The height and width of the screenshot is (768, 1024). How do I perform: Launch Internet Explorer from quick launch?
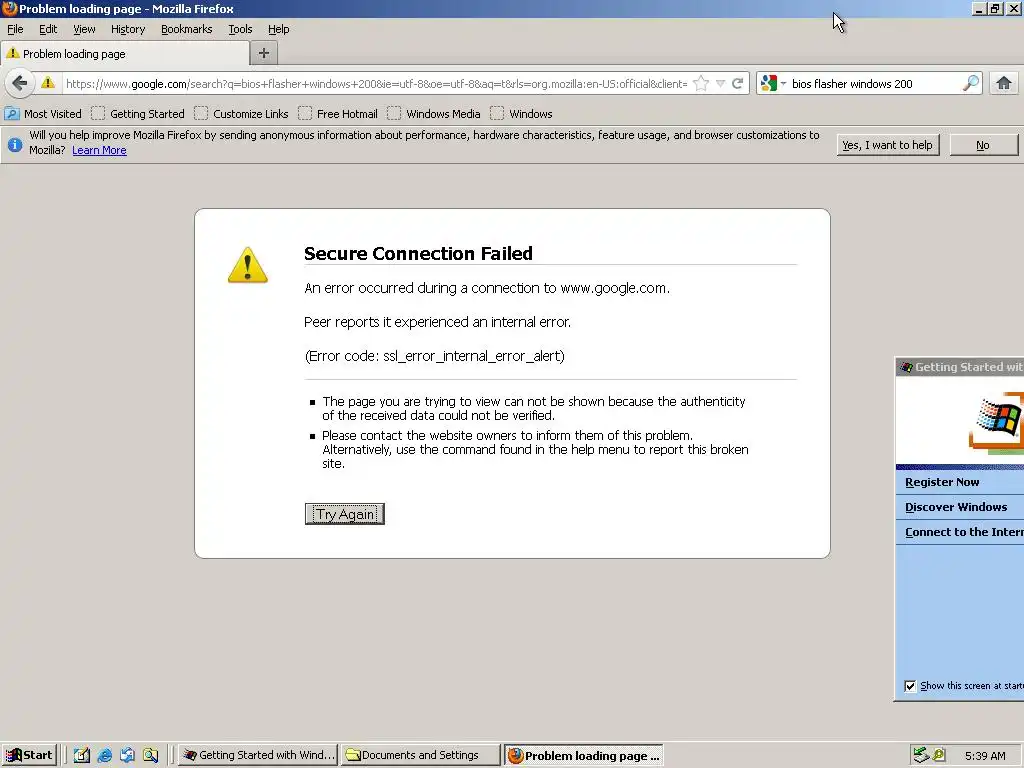click(x=104, y=756)
